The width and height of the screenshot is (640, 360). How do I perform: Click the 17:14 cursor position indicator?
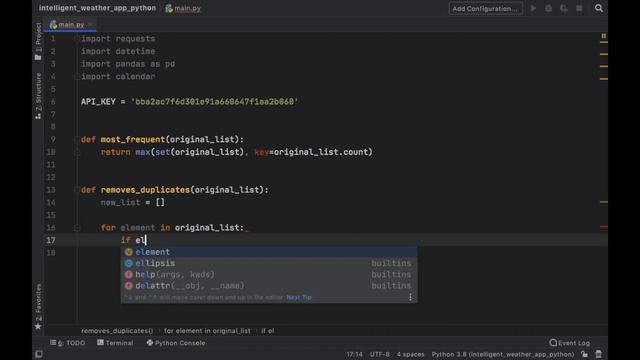pyautogui.click(x=354, y=354)
